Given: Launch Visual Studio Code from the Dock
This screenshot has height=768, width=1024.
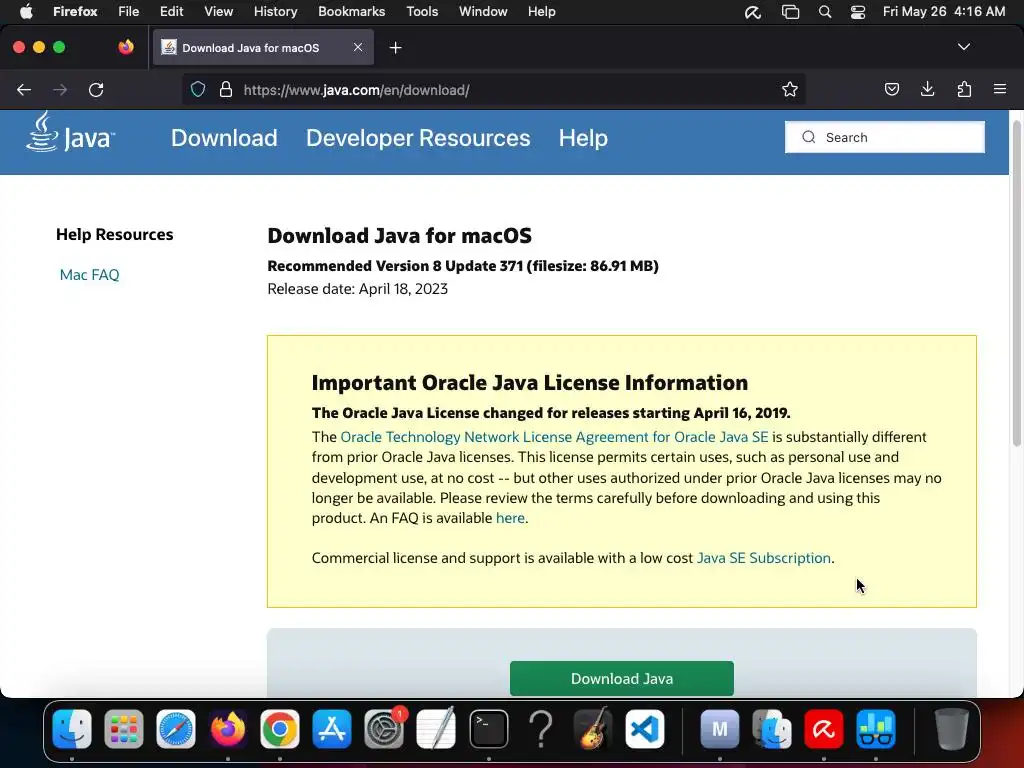Looking at the screenshot, I should 645,729.
